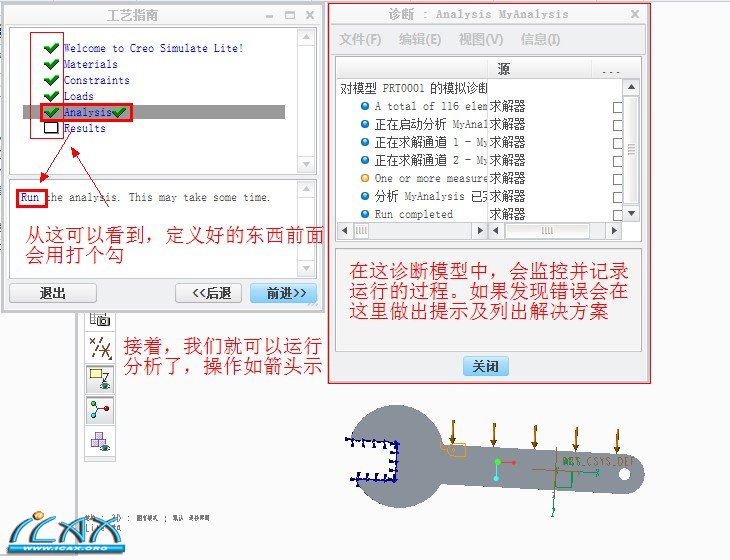This screenshot has width=730, height=560.
Task: Click blue info icon beside 'Run completed'
Action: pyautogui.click(x=365, y=214)
